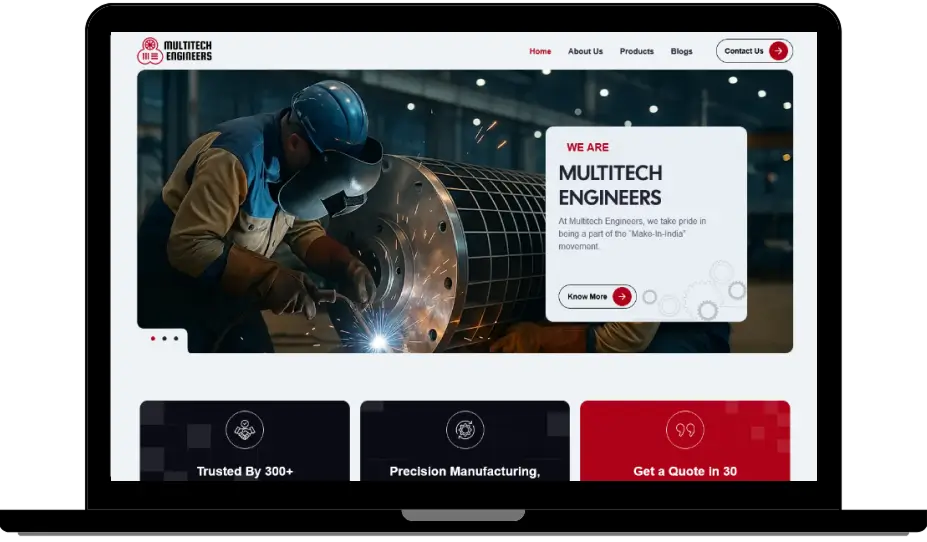Screen dimensions: 927x542
Task: Select the second hero slider dot
Action: [164, 339]
